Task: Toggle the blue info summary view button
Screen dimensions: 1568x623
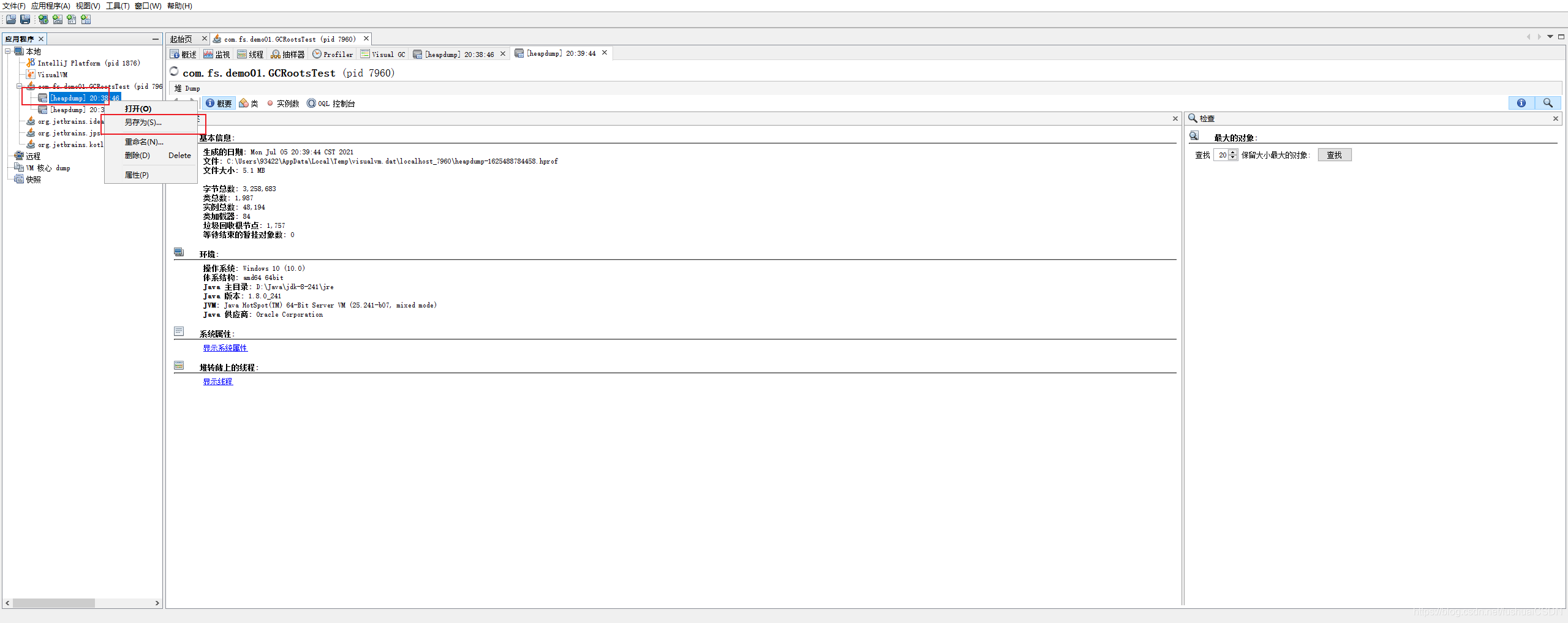Action: pos(1521,103)
